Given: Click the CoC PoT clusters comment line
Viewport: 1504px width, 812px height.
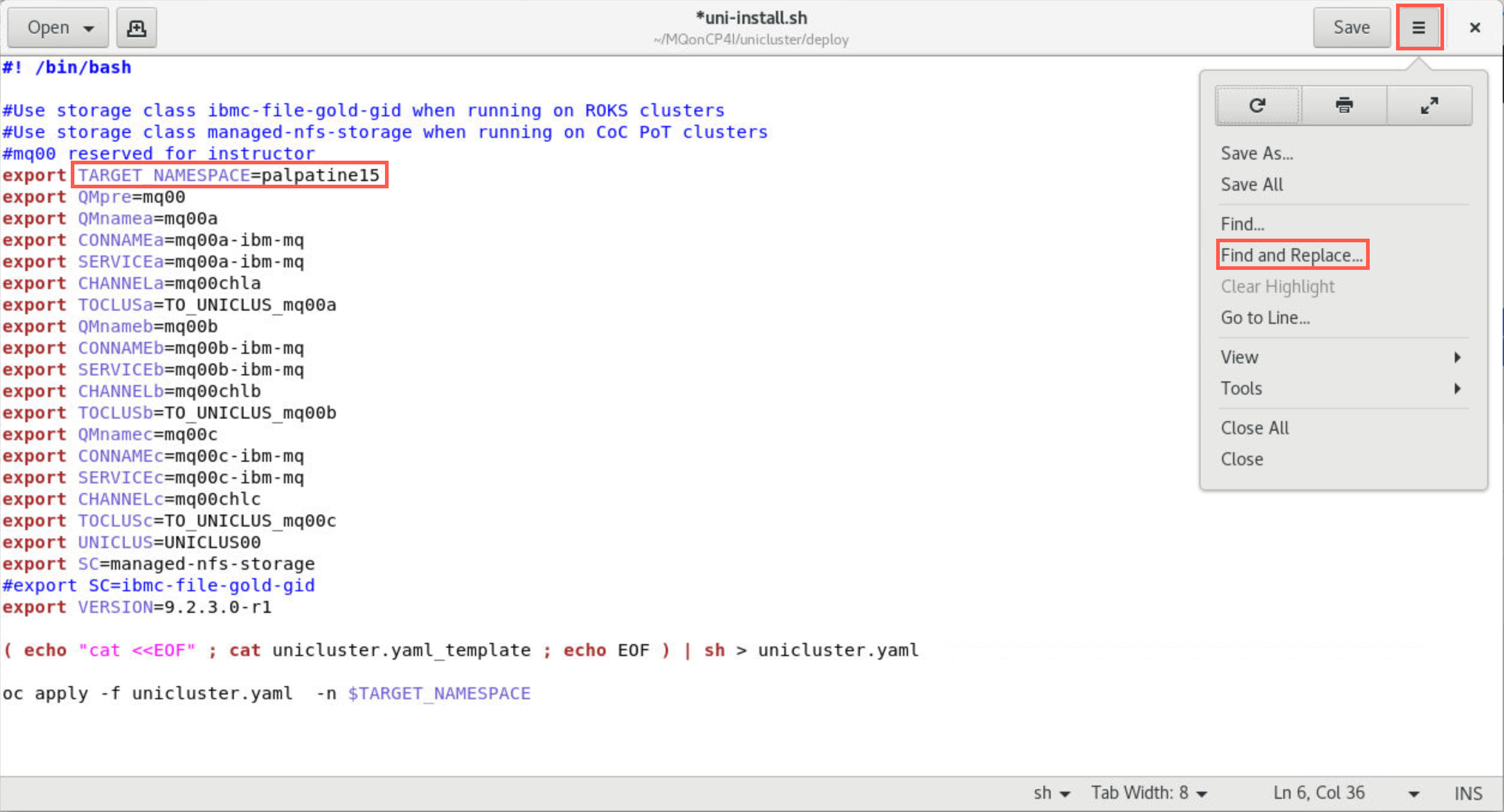Looking at the screenshot, I should 386,132.
